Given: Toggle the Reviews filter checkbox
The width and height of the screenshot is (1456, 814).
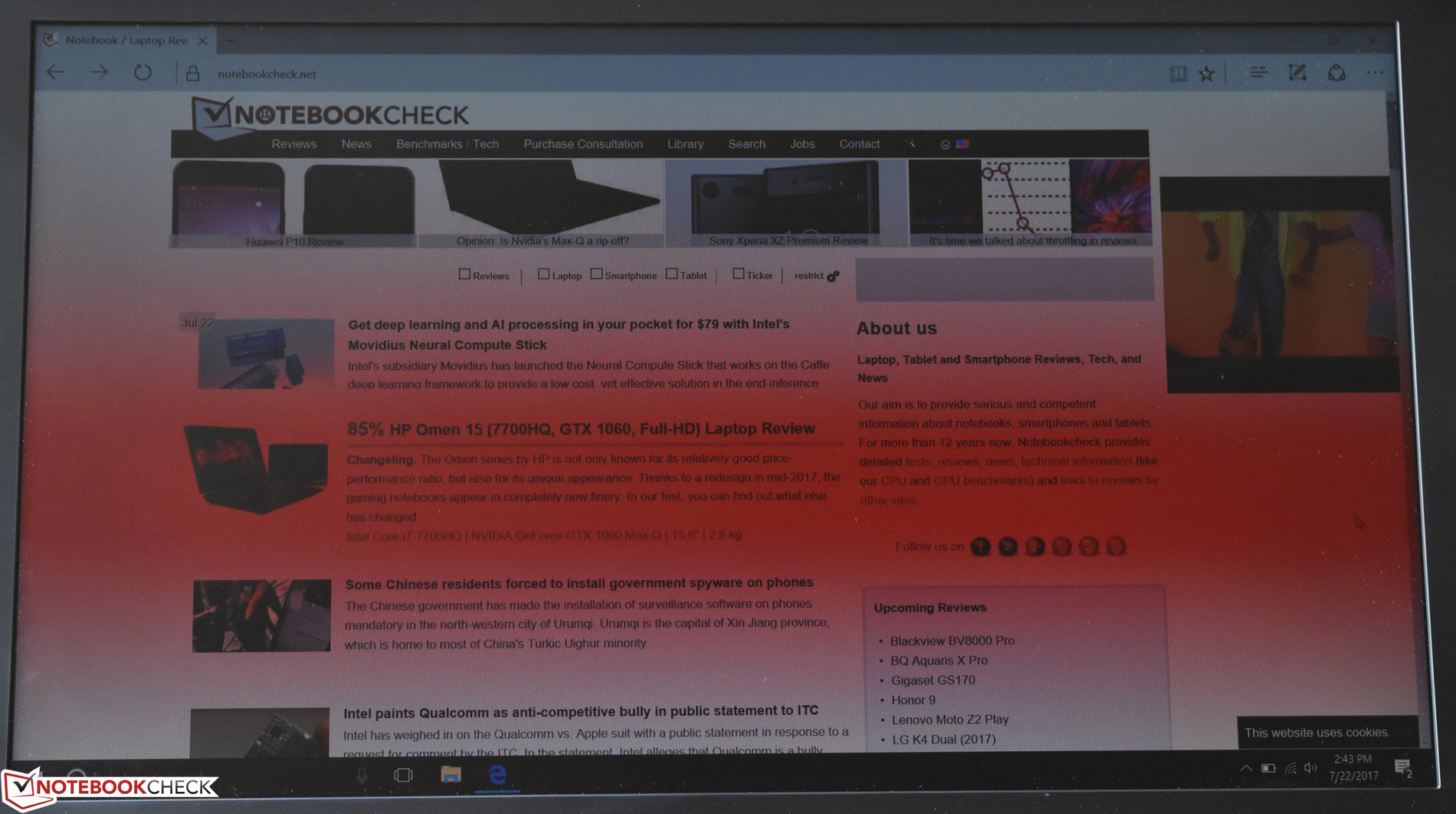Looking at the screenshot, I should coord(464,274).
